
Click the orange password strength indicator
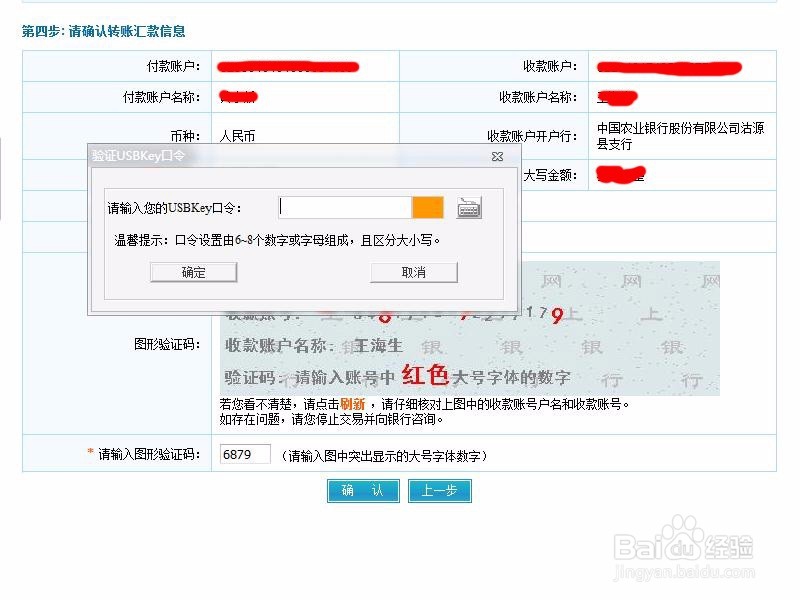(430, 206)
